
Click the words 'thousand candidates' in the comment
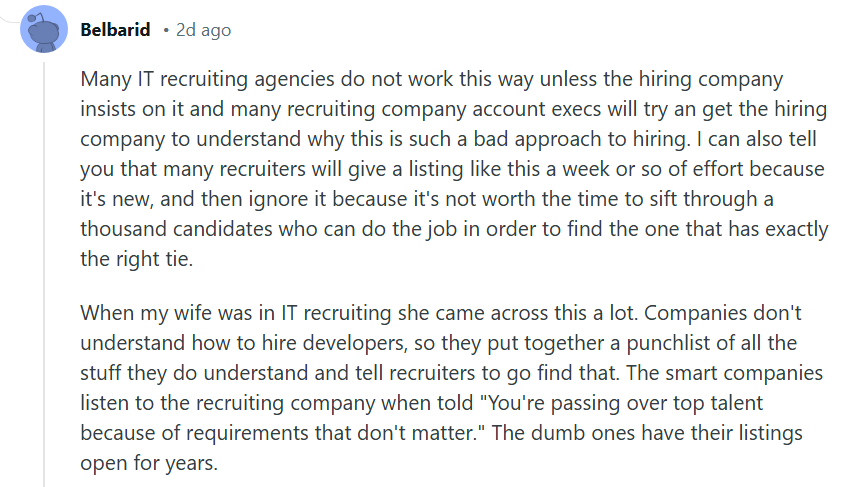(x=176, y=229)
